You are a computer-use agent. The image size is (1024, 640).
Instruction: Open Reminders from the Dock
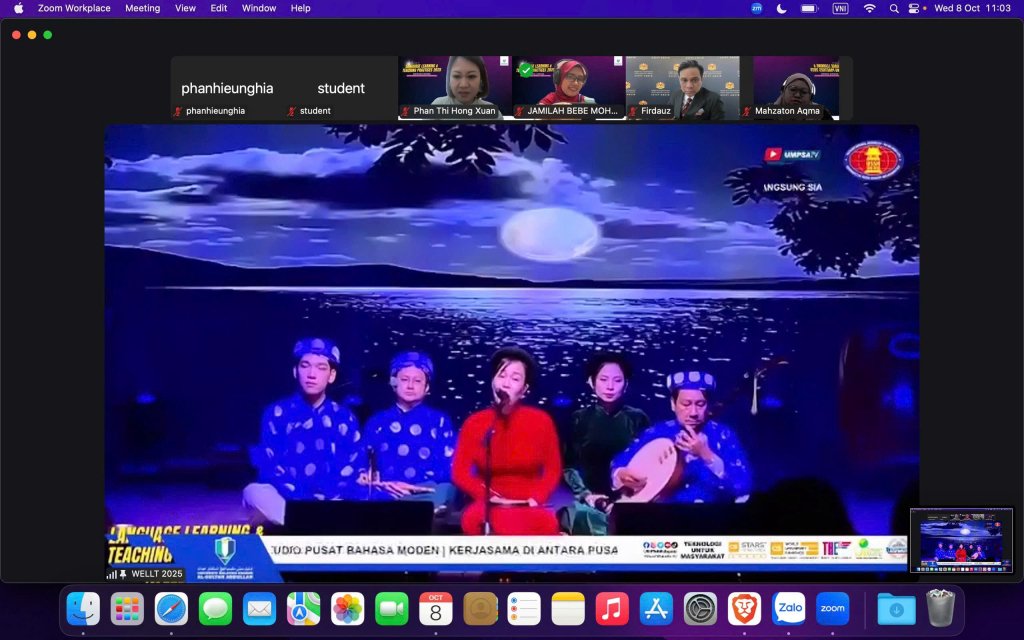524,609
